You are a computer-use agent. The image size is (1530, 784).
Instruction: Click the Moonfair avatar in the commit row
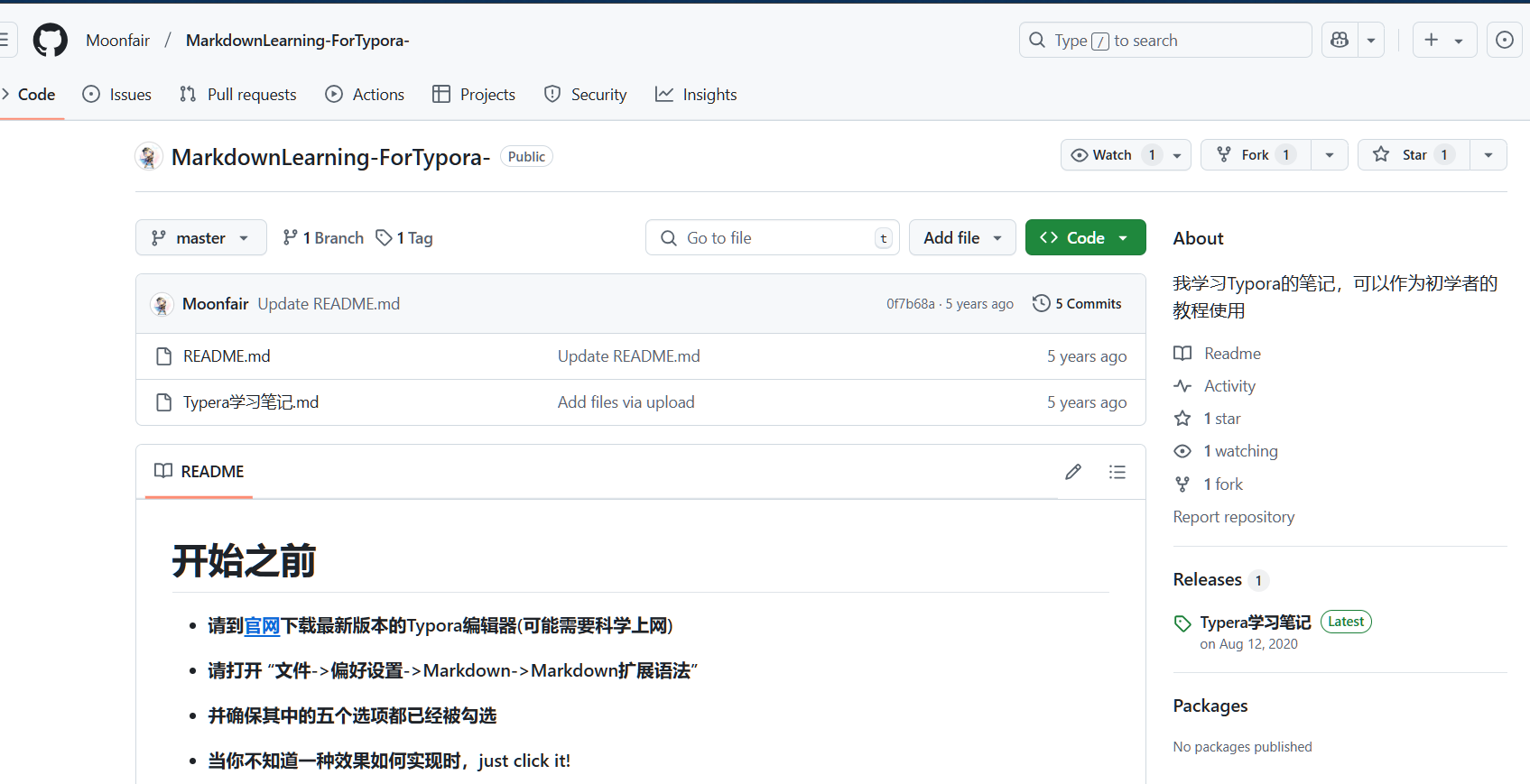pos(162,304)
